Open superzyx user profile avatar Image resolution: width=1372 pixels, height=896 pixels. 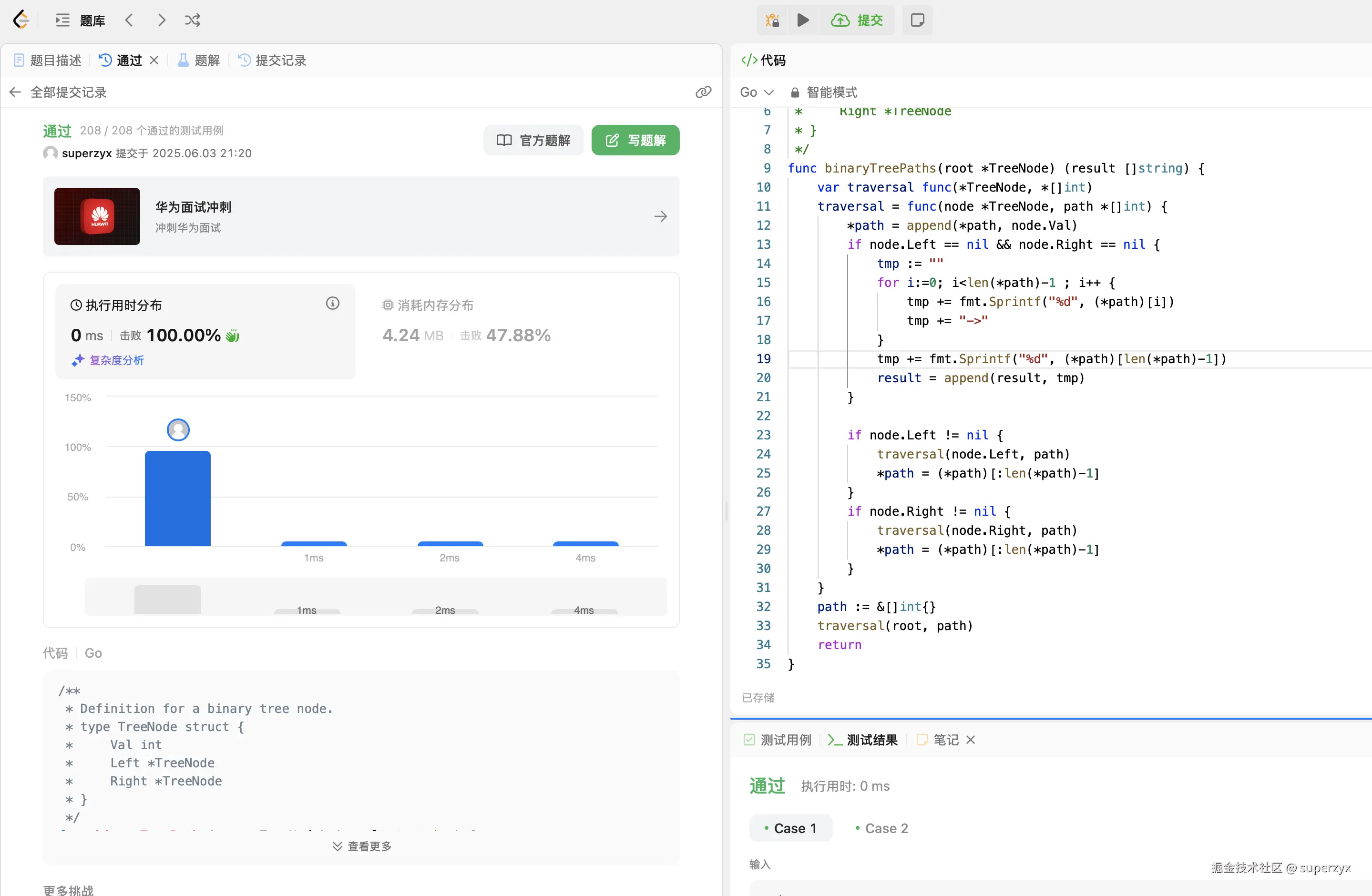[x=50, y=153]
